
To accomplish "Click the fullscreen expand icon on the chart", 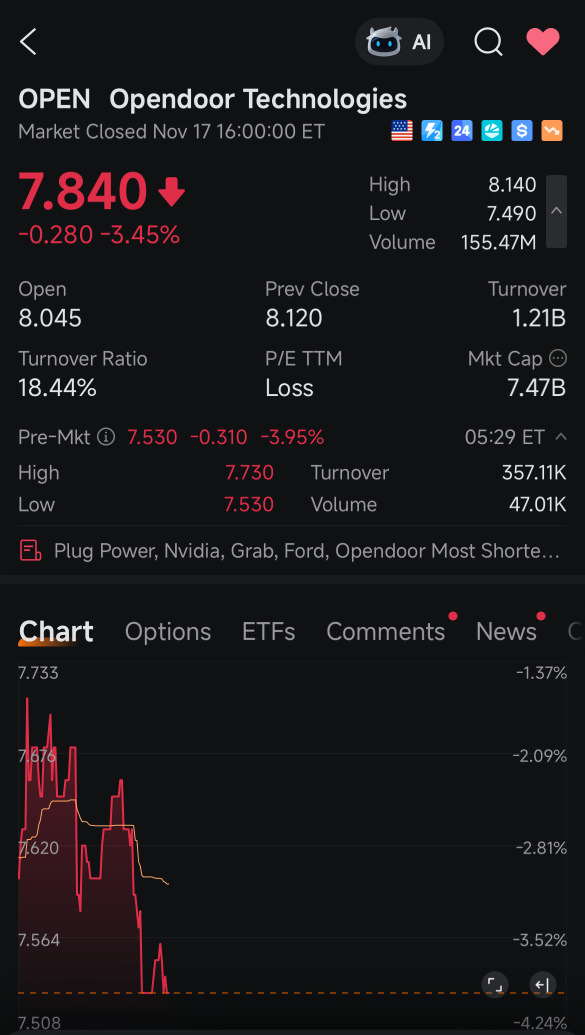I will (x=495, y=984).
